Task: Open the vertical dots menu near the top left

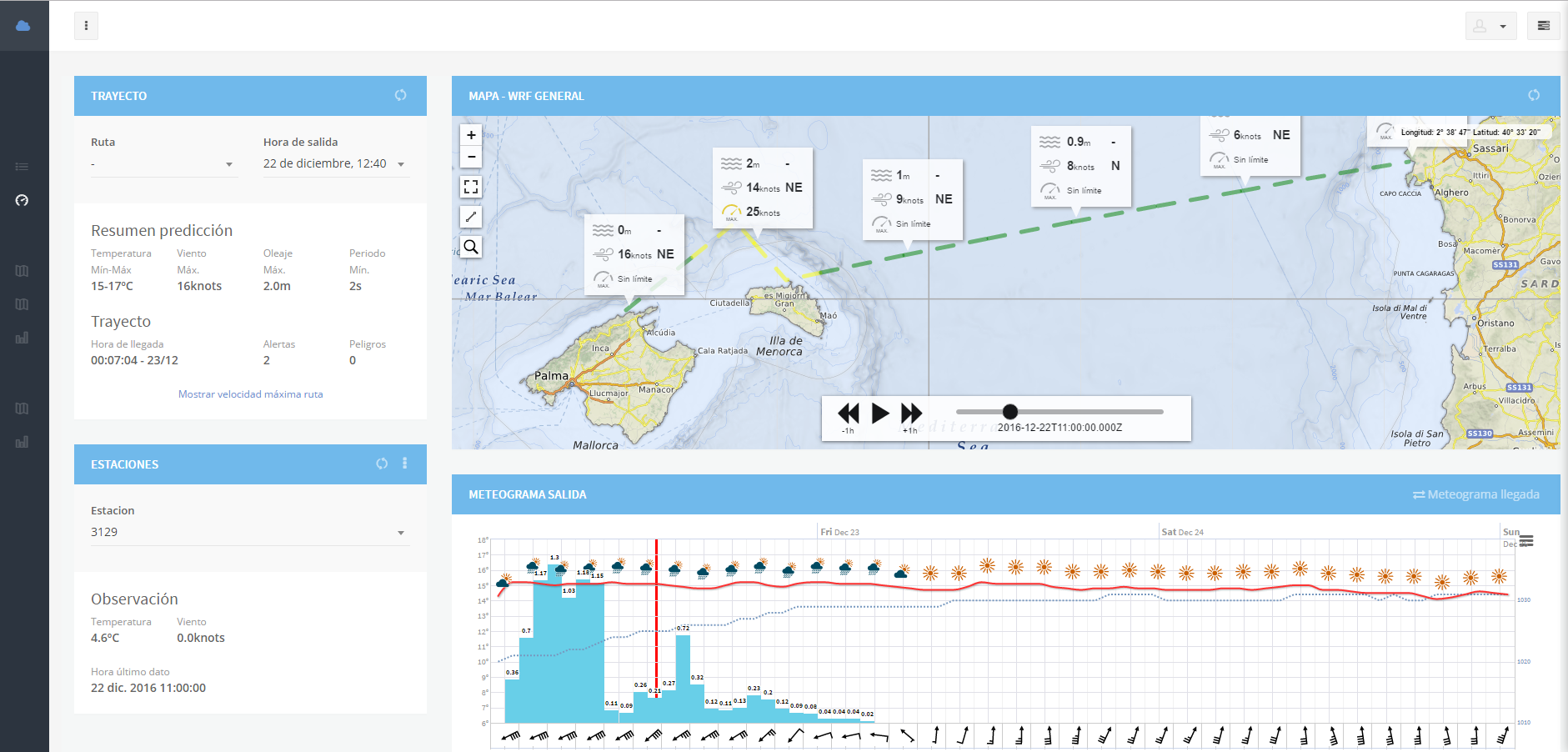Action: click(86, 25)
